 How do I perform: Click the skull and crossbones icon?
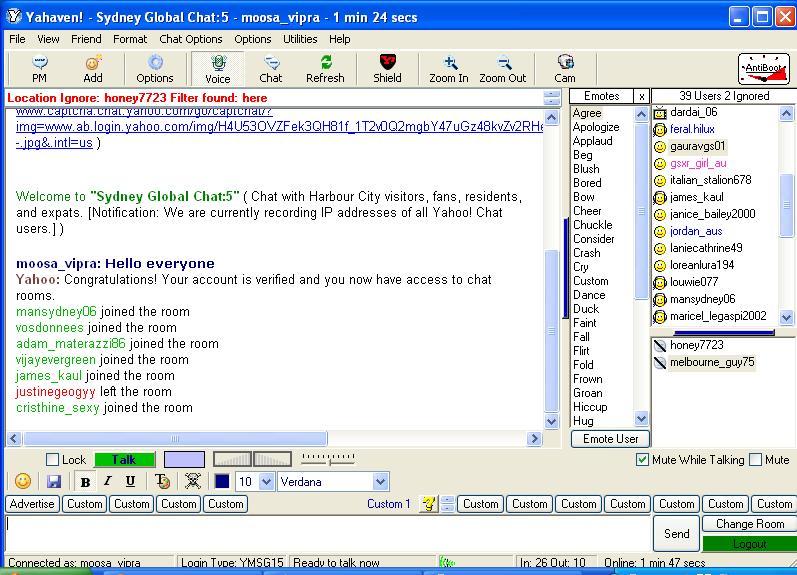(x=193, y=481)
